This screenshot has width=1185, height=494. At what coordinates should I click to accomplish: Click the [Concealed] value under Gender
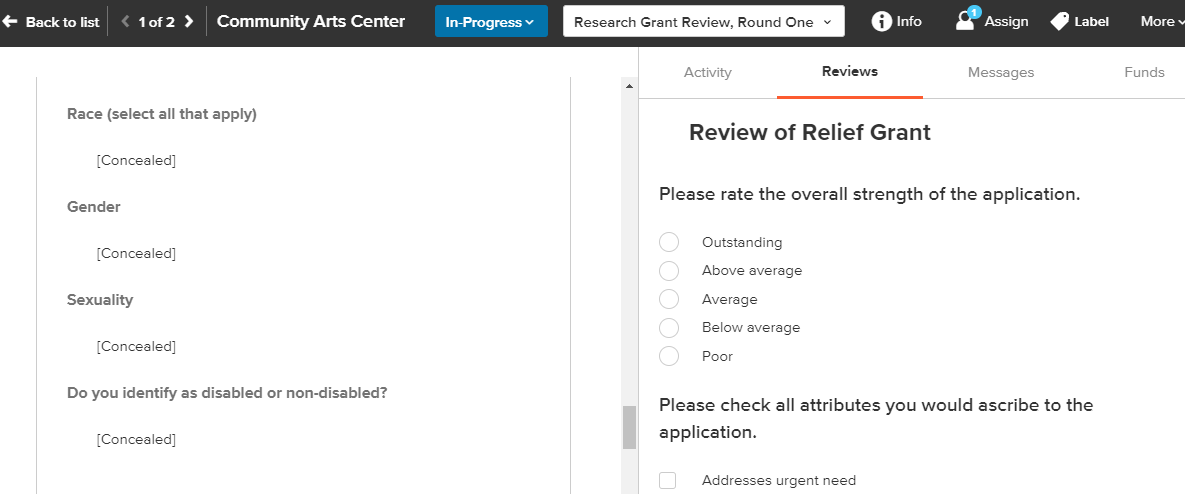click(136, 253)
